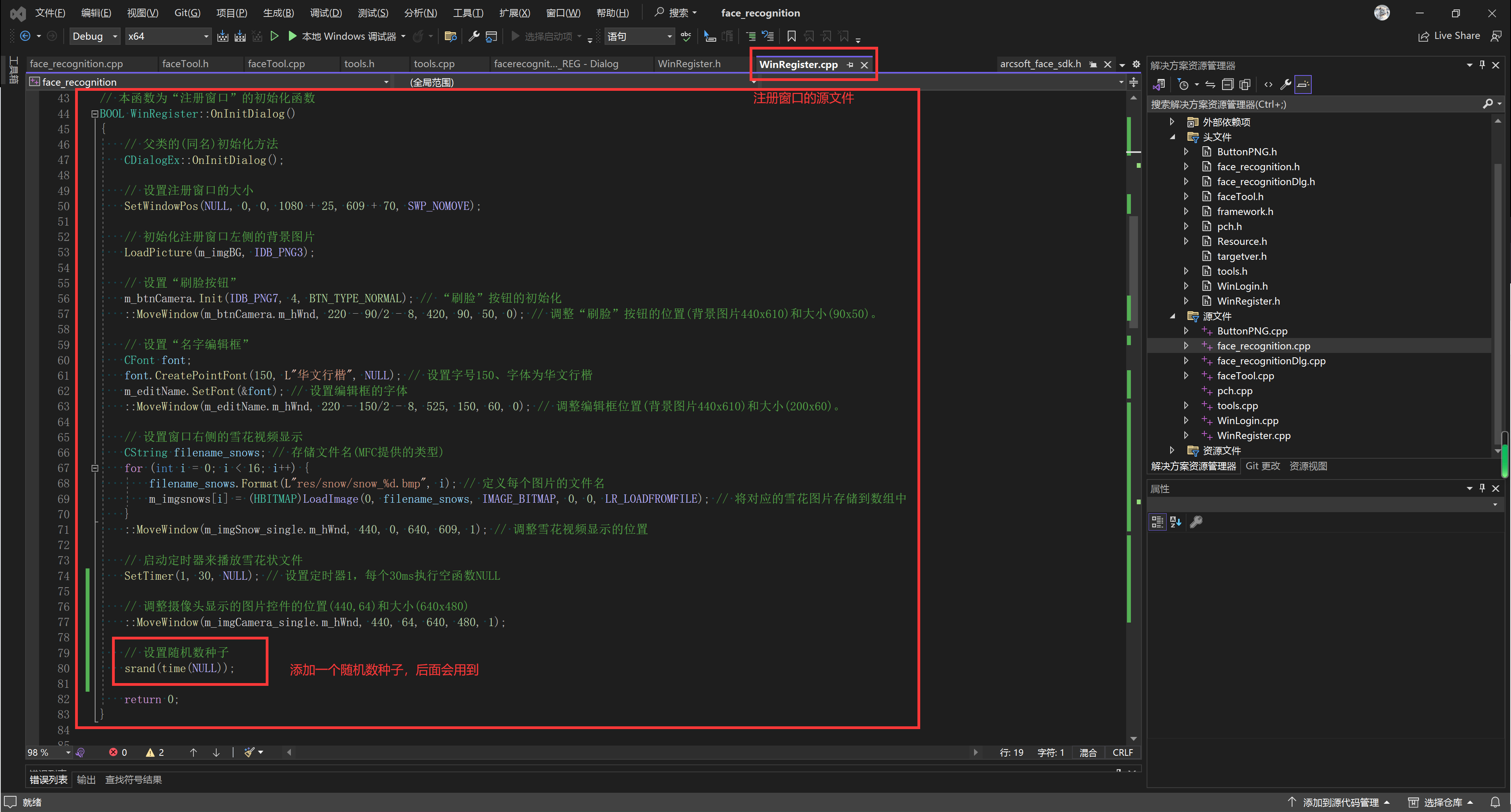Open the Live Share button
Screen dimensions: 1511x812
click(1449, 37)
